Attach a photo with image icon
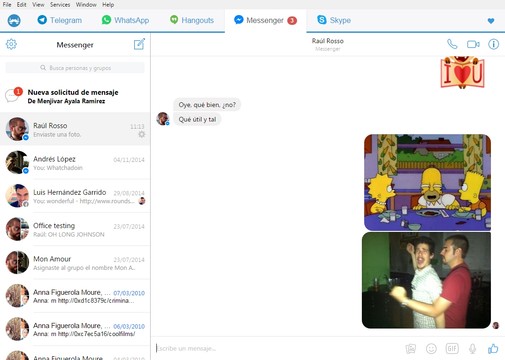 [x=411, y=349]
